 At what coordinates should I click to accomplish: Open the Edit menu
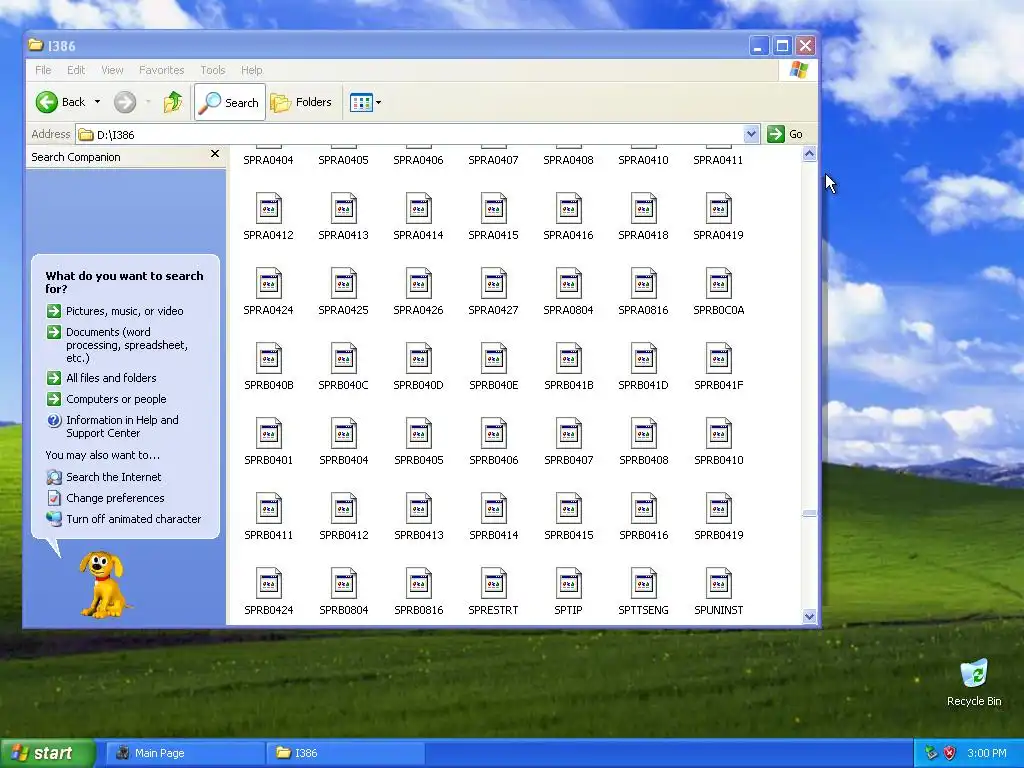click(x=76, y=70)
